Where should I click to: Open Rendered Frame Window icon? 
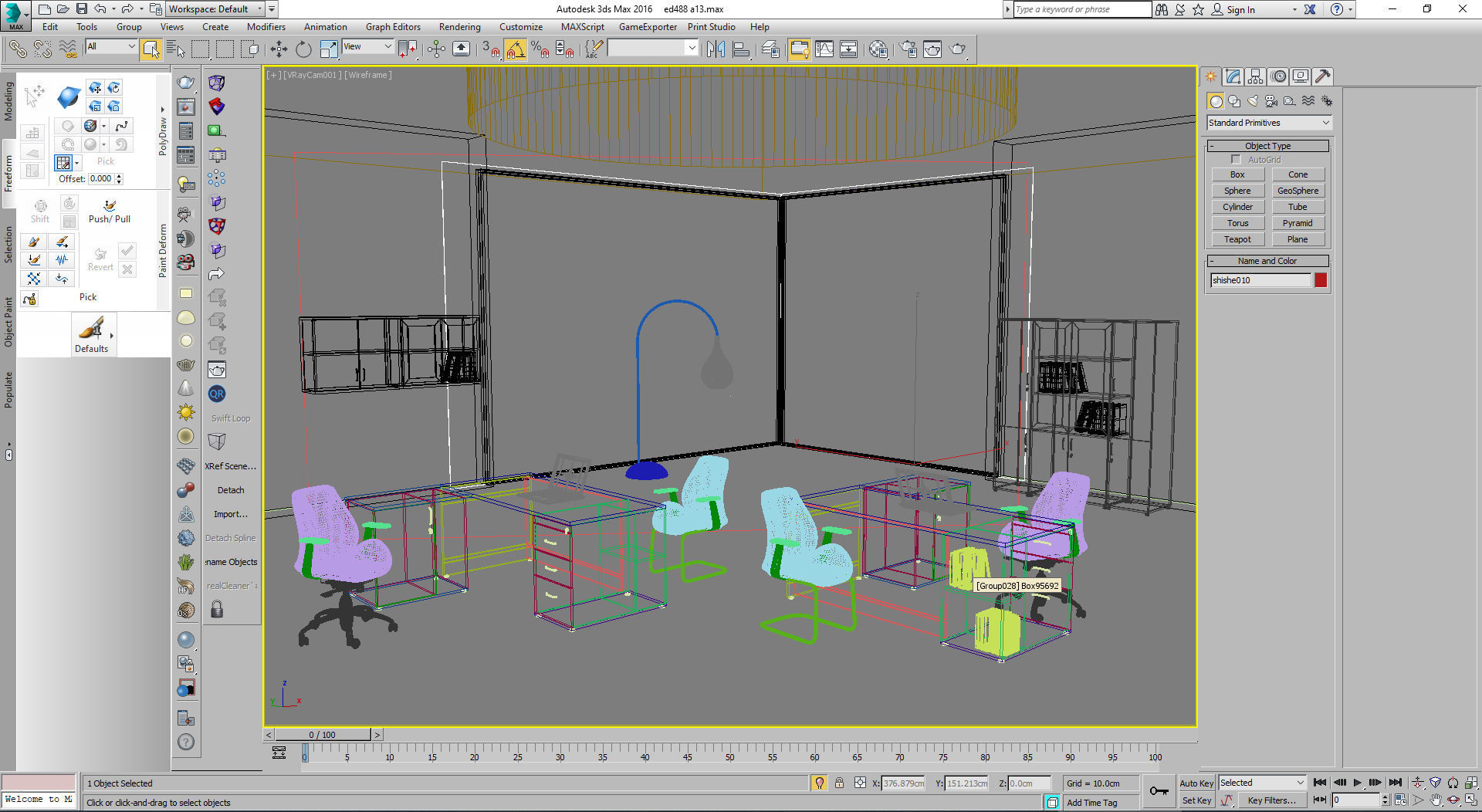932,49
